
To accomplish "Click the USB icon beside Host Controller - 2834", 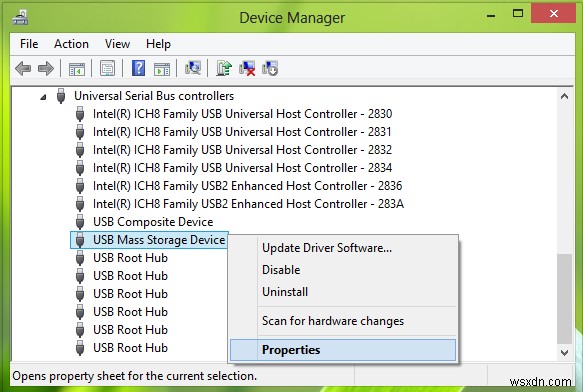I will point(80,168).
